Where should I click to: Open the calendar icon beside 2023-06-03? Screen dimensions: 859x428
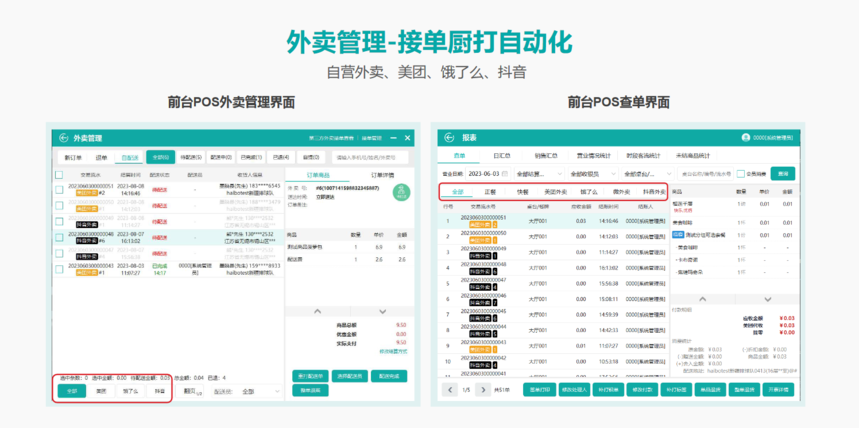tap(505, 174)
